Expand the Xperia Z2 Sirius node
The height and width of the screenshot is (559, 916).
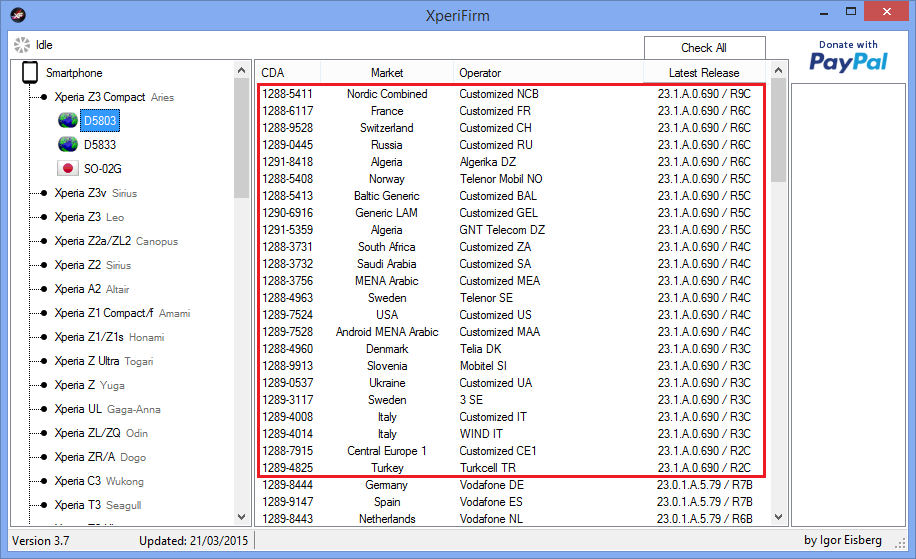tap(44, 265)
